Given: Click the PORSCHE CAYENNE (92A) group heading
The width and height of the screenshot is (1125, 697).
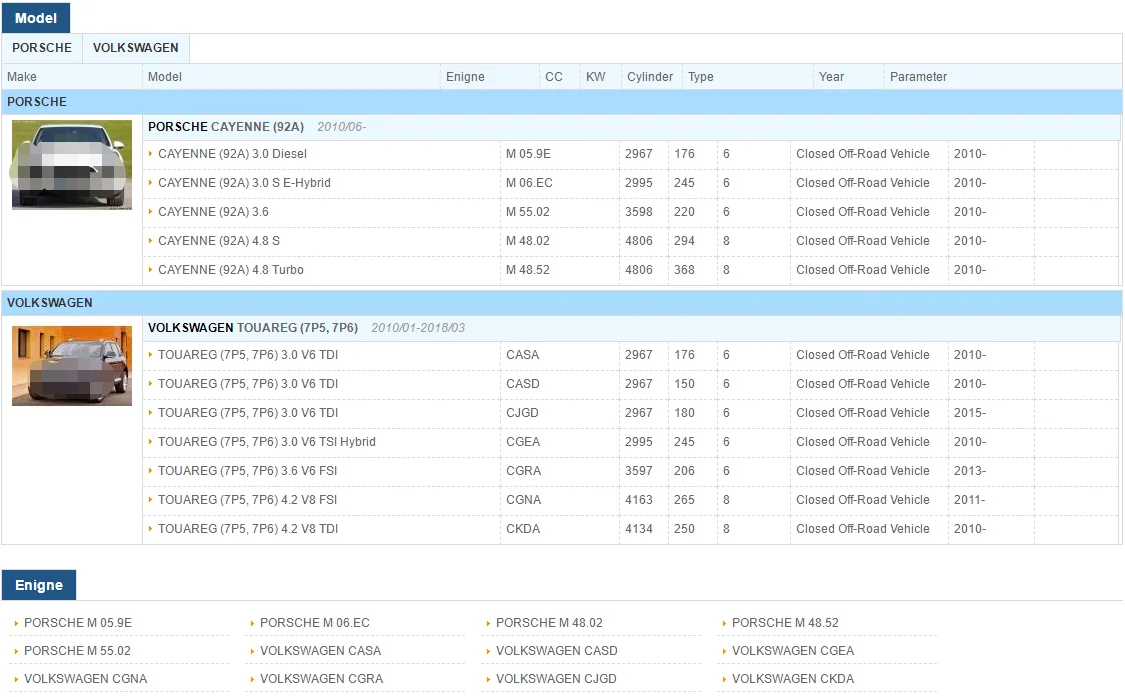Looking at the screenshot, I should [x=226, y=127].
